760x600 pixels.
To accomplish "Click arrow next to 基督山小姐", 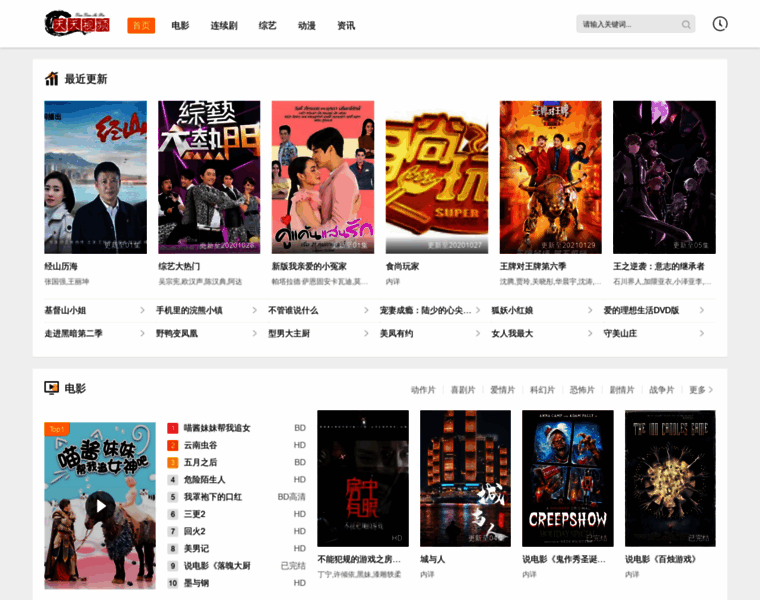I will pyautogui.click(x=141, y=311).
